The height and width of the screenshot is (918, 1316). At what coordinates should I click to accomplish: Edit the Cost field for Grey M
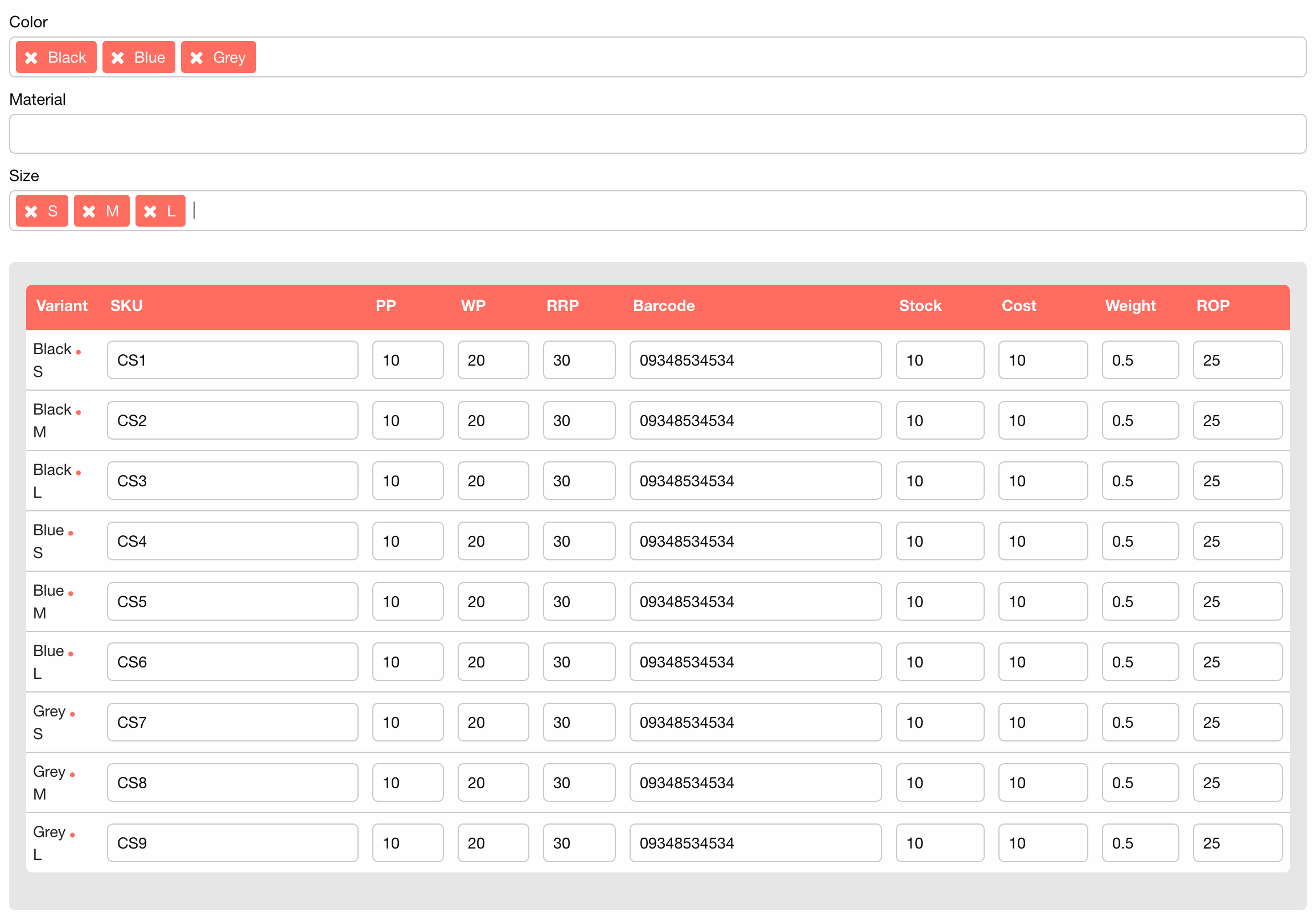[x=1042, y=782]
